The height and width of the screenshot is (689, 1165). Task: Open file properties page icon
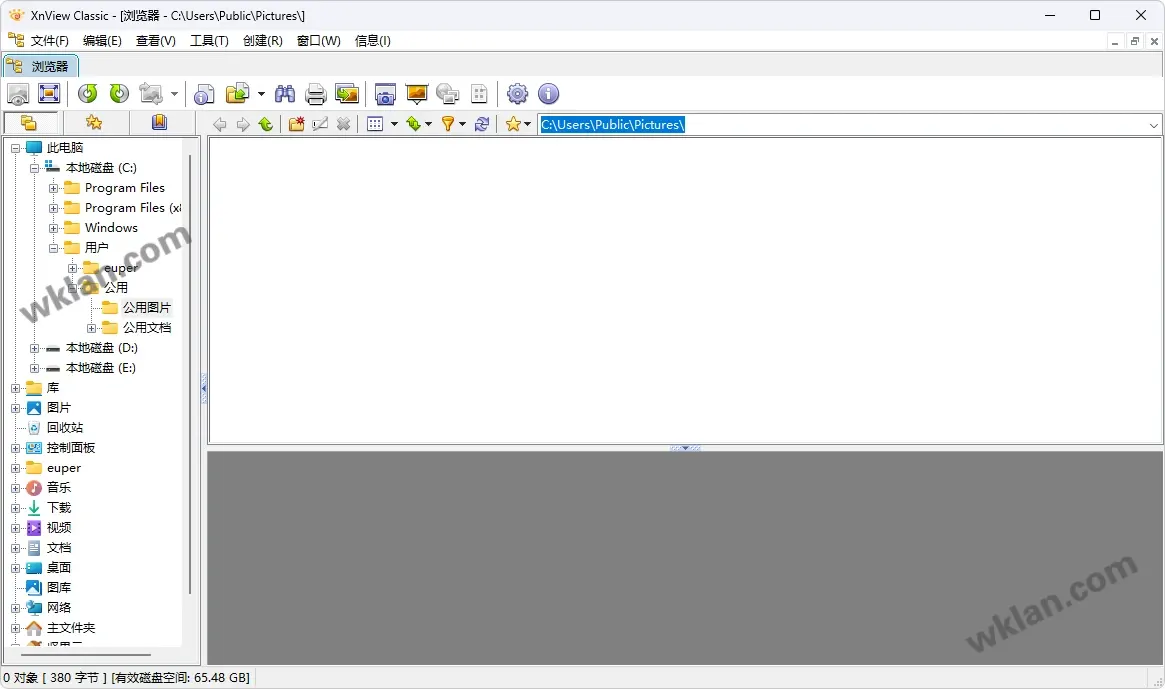pyautogui.click(x=204, y=94)
